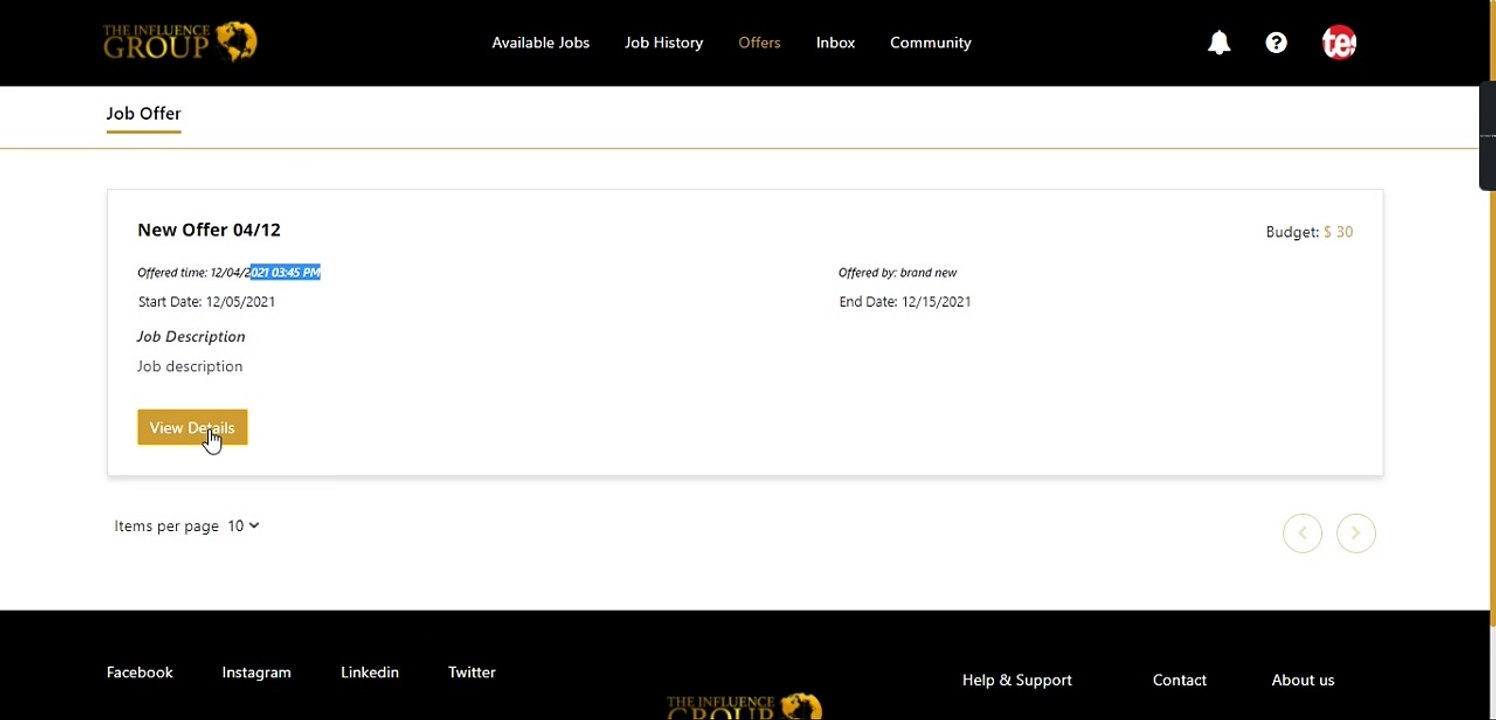Open the Twitter footer link

pyautogui.click(x=472, y=672)
